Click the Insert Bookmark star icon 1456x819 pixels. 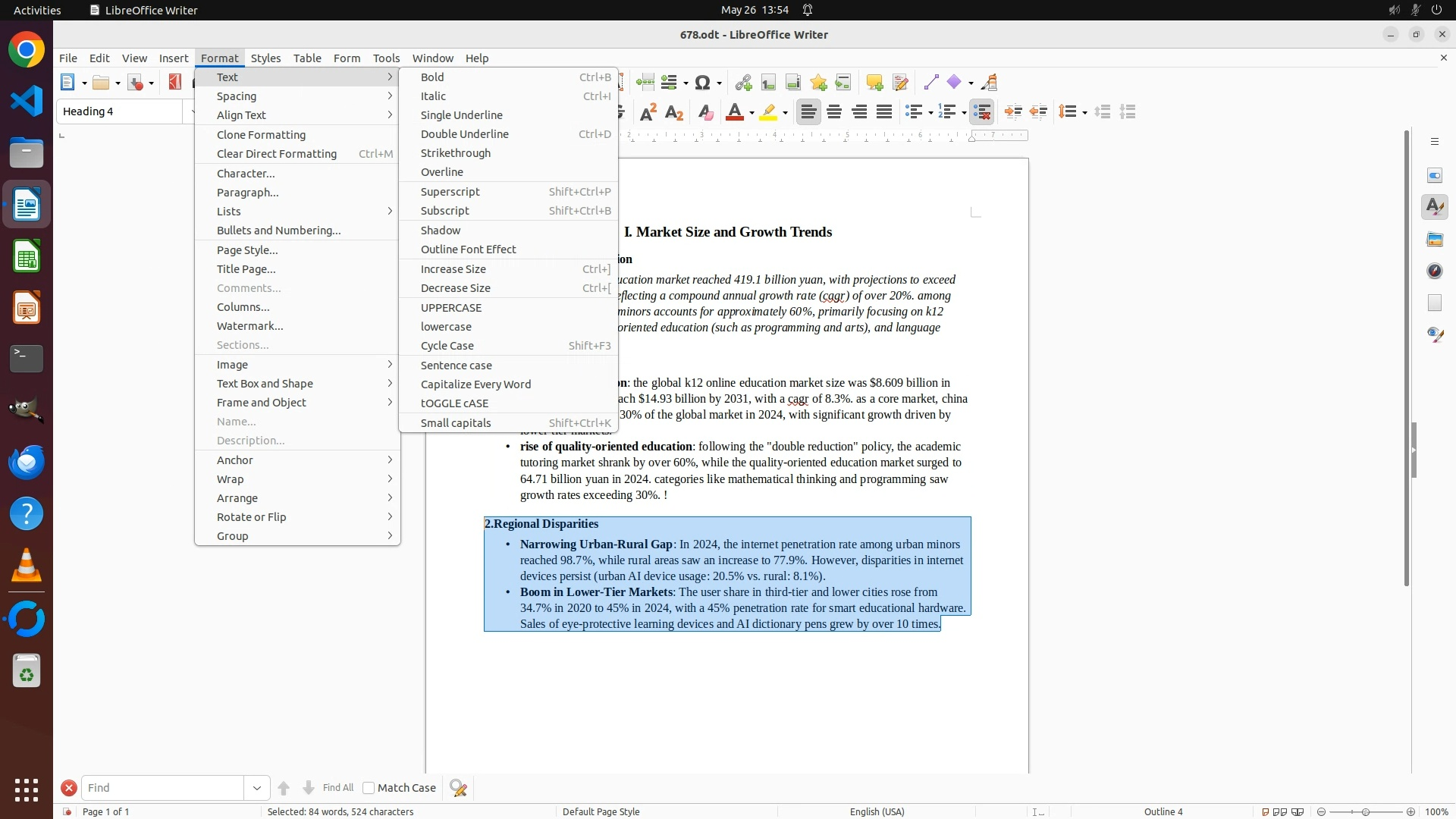click(818, 83)
